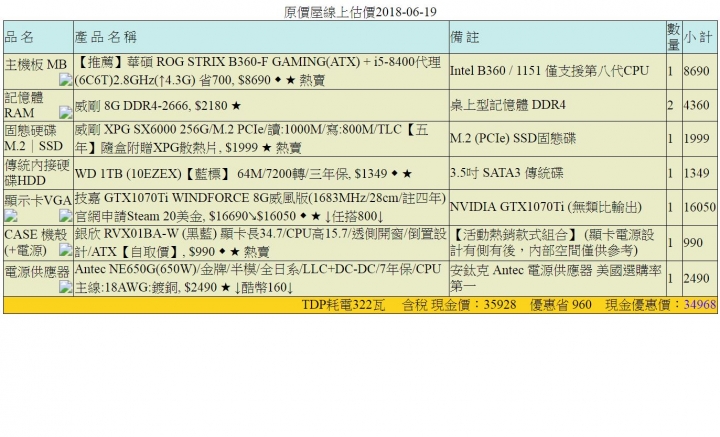720x437 pixels.
Task: Click the 數量 column header
Action: pos(674,37)
